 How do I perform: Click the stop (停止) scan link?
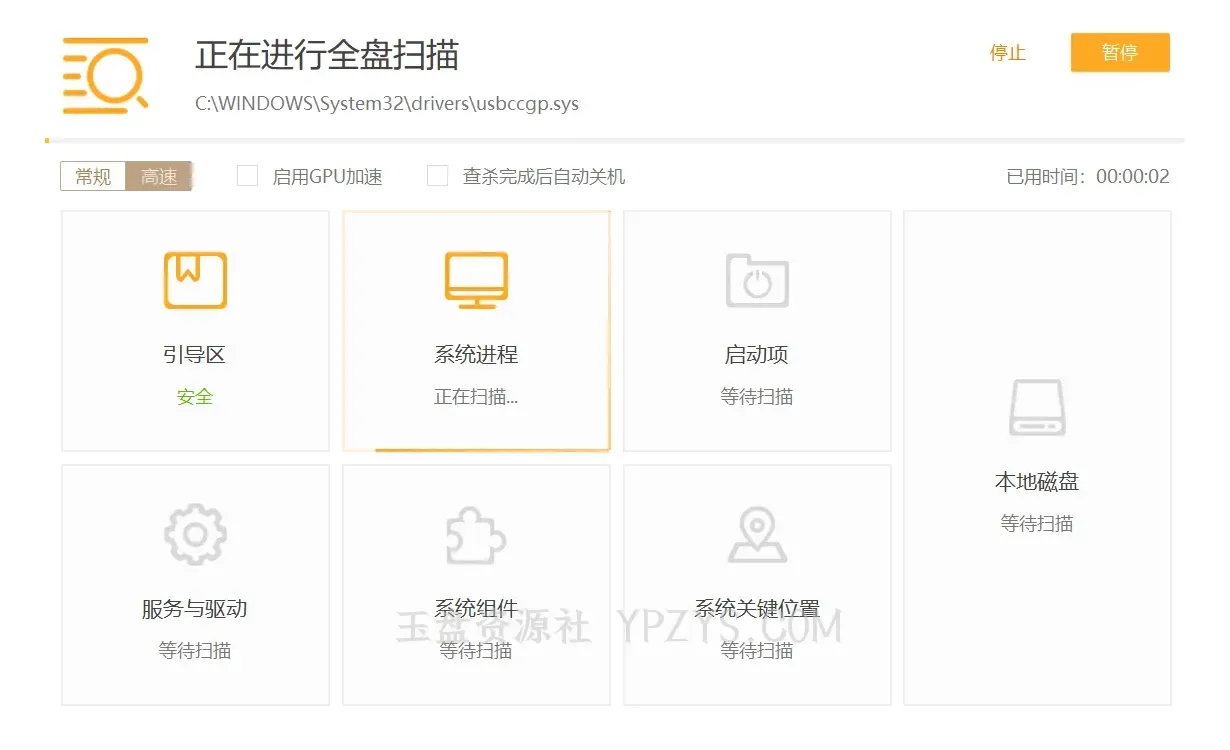pos(1007,53)
